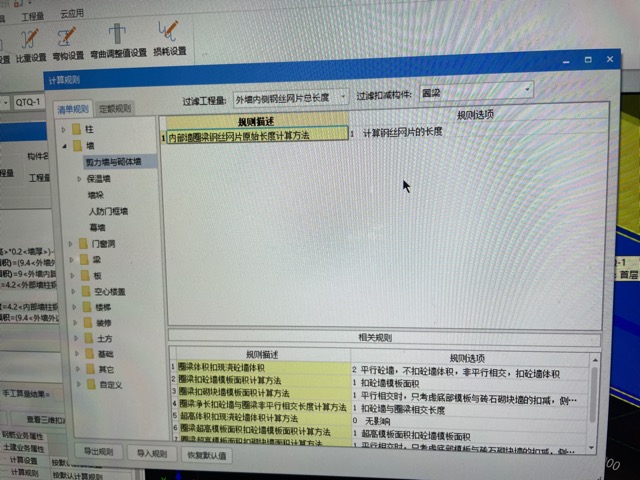640x480 pixels.
Task: Expand the 保温墙 tree node
Action: pos(80,179)
